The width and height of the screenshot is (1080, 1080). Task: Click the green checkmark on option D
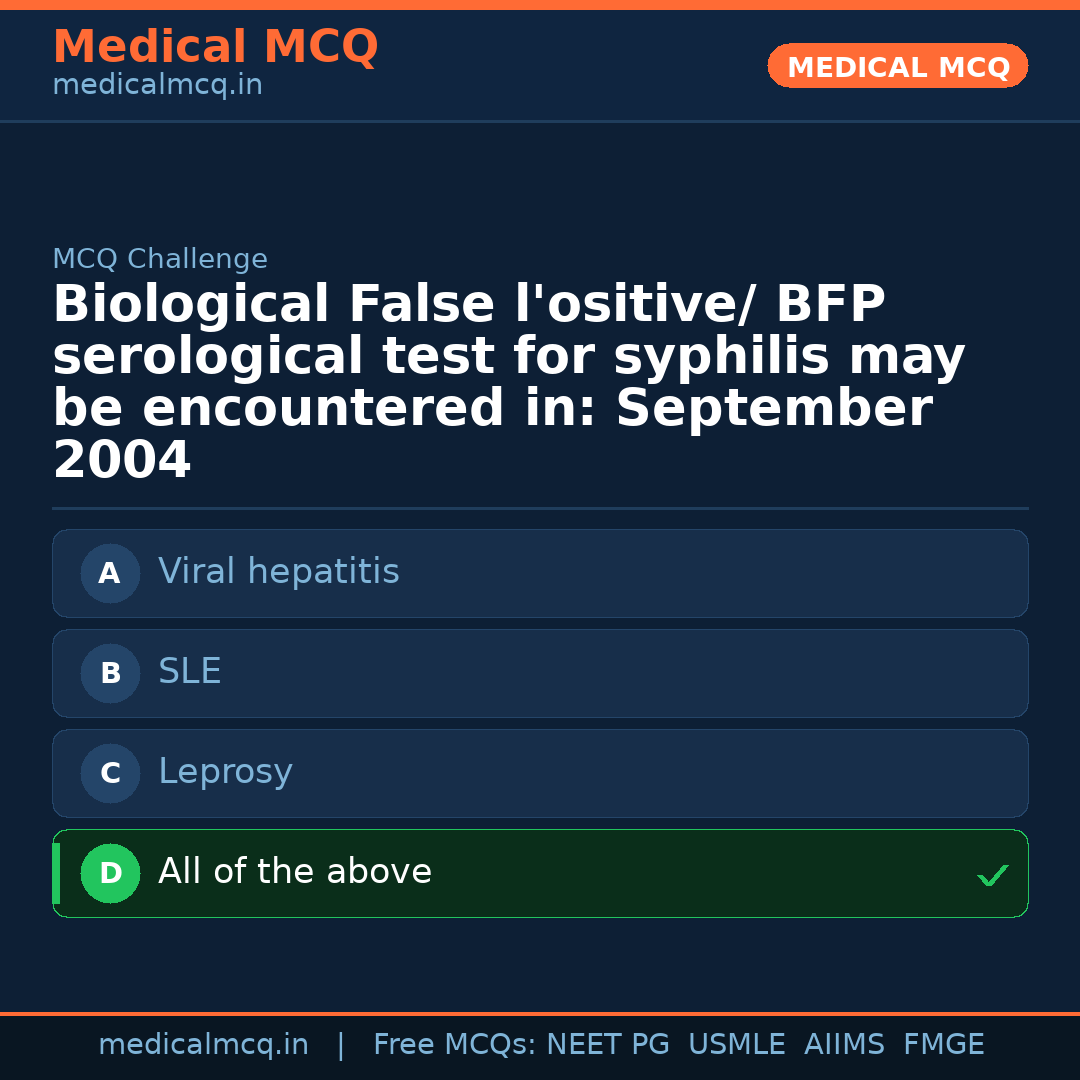pyautogui.click(x=992, y=876)
